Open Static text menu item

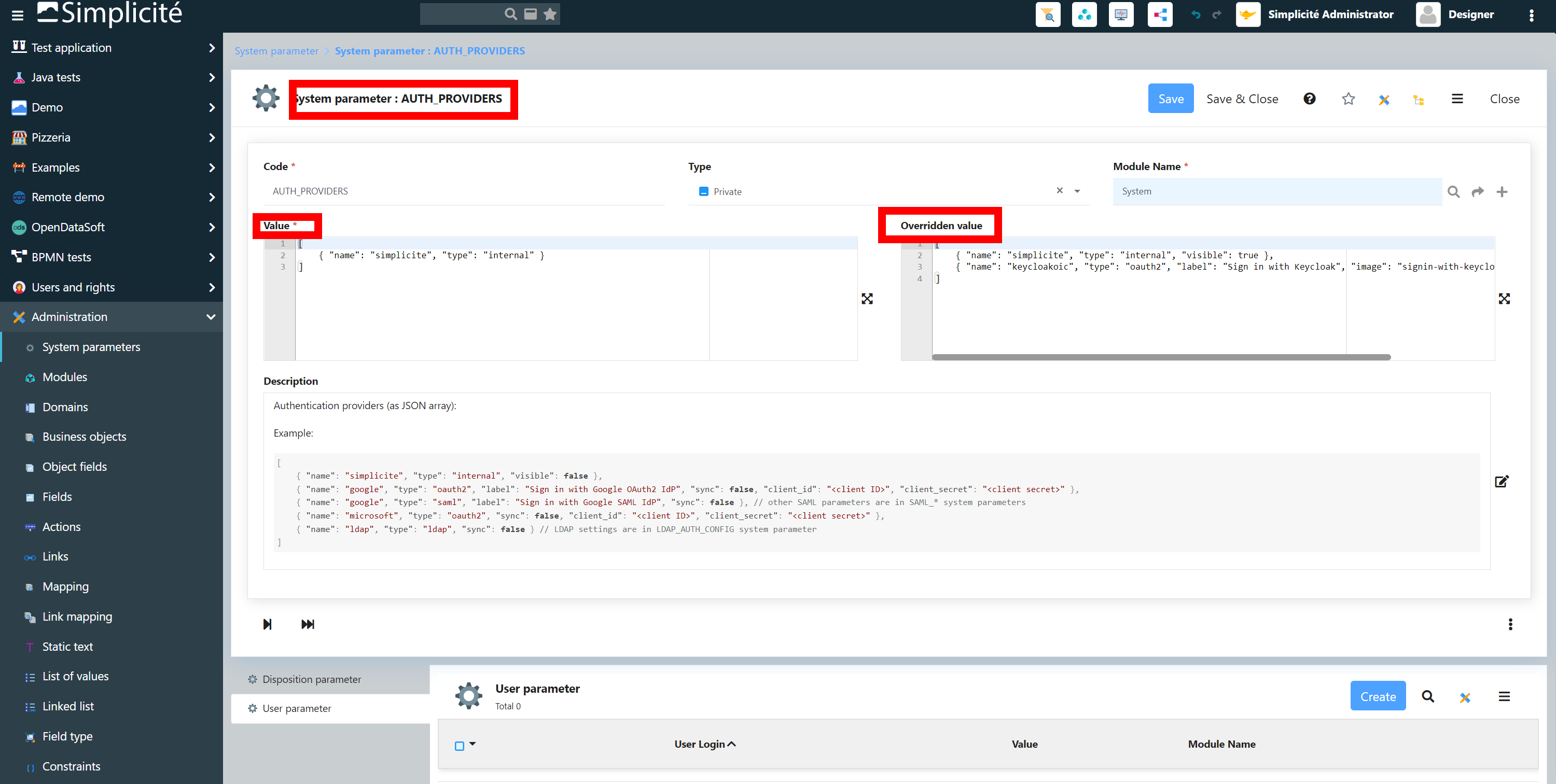(x=111, y=647)
